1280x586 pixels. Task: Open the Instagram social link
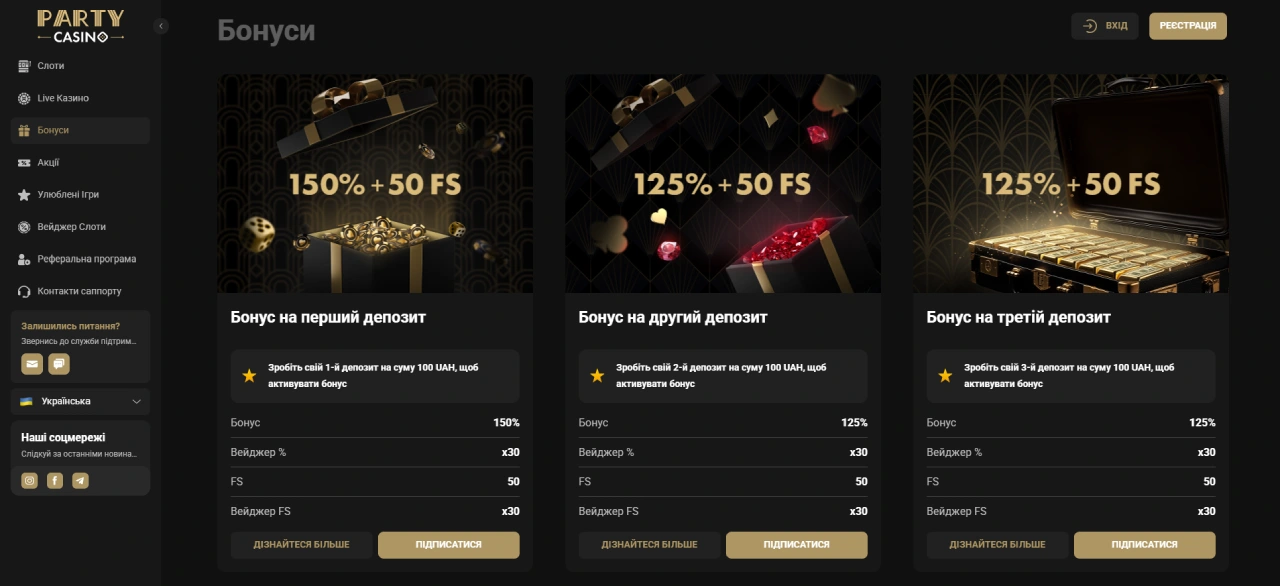coord(30,480)
